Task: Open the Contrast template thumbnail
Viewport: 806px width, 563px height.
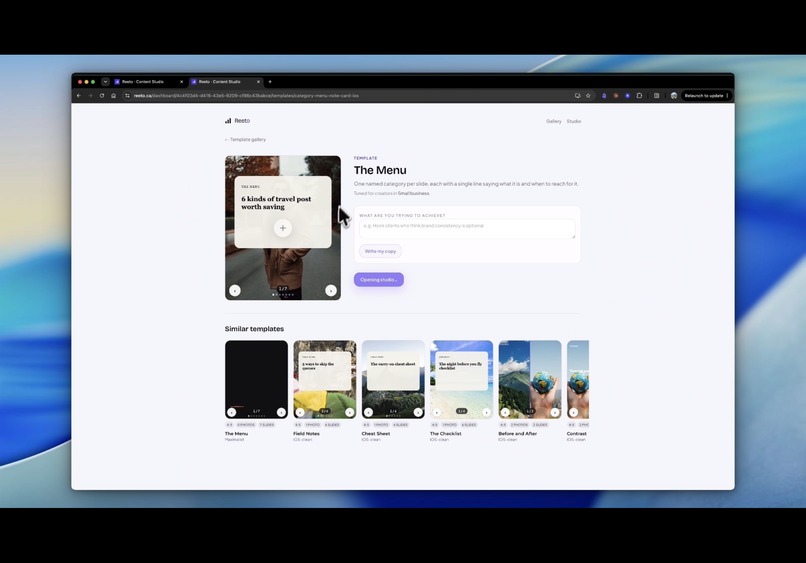Action: coord(578,379)
